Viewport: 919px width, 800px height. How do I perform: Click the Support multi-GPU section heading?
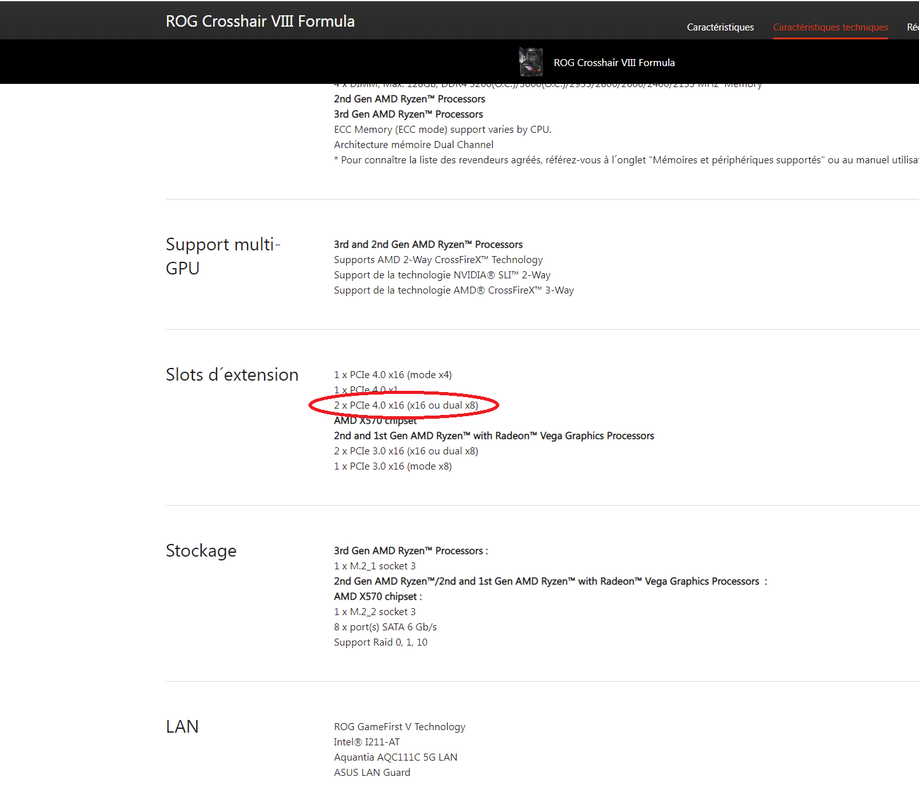coord(223,256)
